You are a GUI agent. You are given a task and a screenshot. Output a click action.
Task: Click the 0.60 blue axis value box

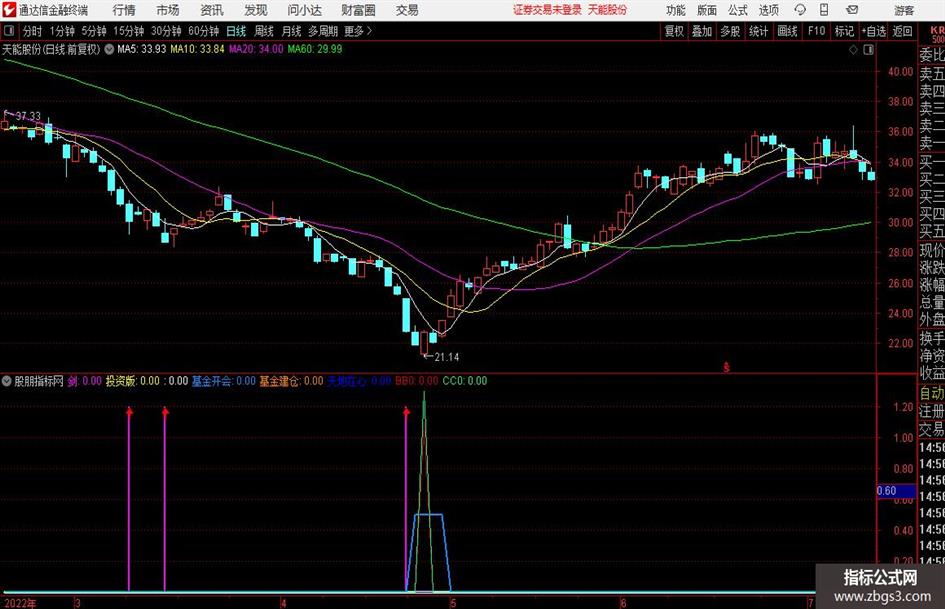895,491
